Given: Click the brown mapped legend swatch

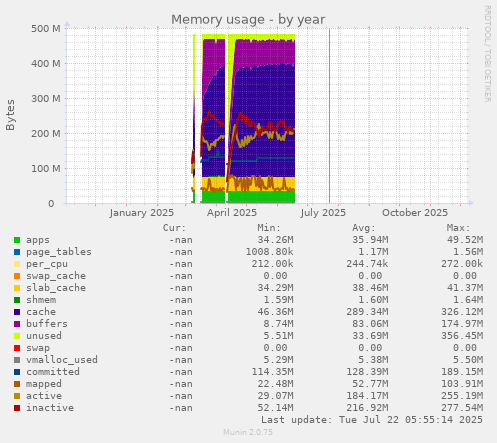Looking at the screenshot, I should [17, 384].
